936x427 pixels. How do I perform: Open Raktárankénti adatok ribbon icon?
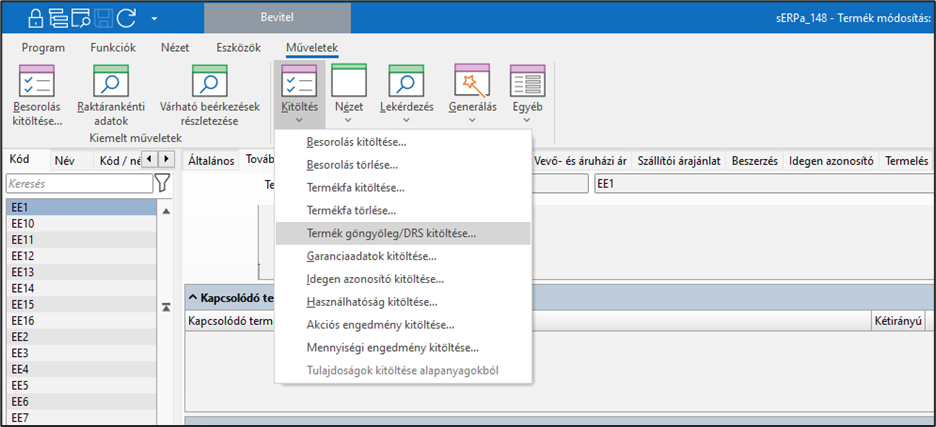coord(110,81)
